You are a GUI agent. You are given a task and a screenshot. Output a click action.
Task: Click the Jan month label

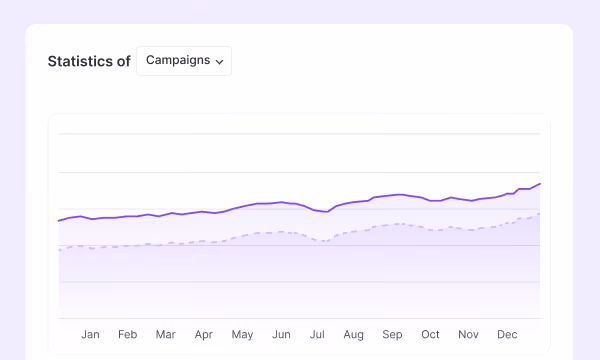point(90,334)
